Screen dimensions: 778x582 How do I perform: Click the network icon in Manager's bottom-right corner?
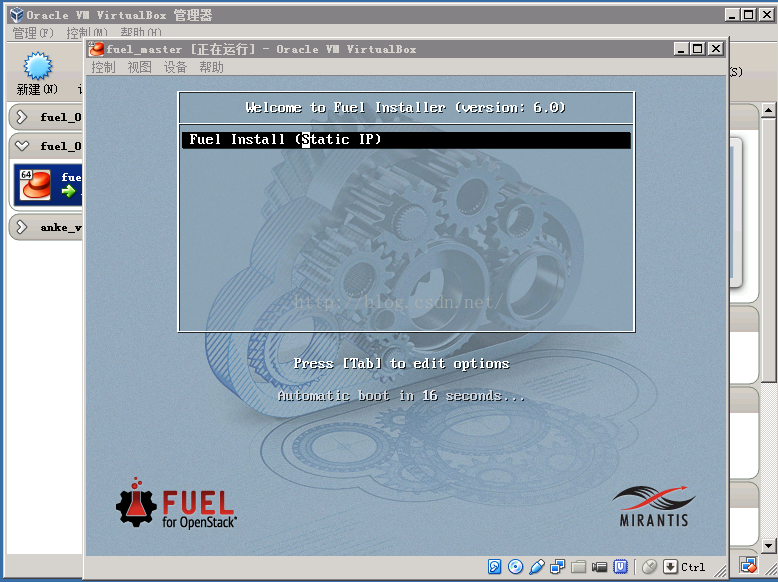pos(748,565)
